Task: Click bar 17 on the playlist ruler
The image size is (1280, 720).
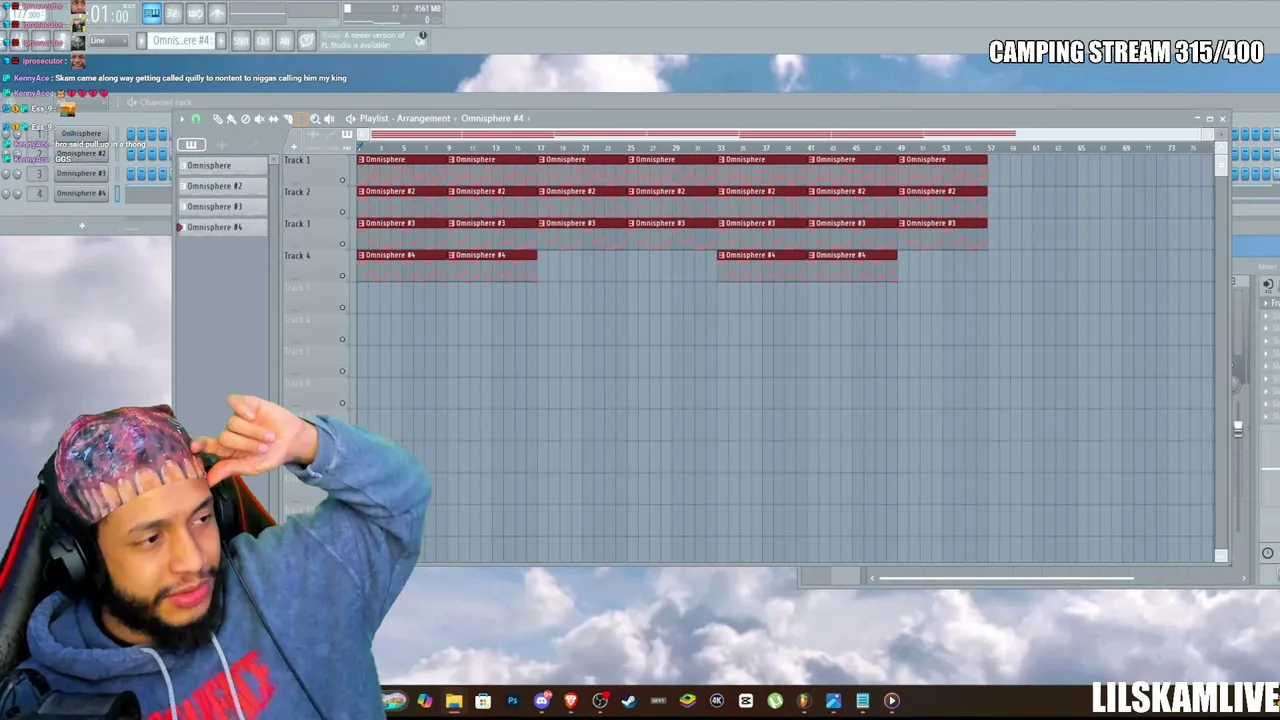Action: tap(540, 148)
